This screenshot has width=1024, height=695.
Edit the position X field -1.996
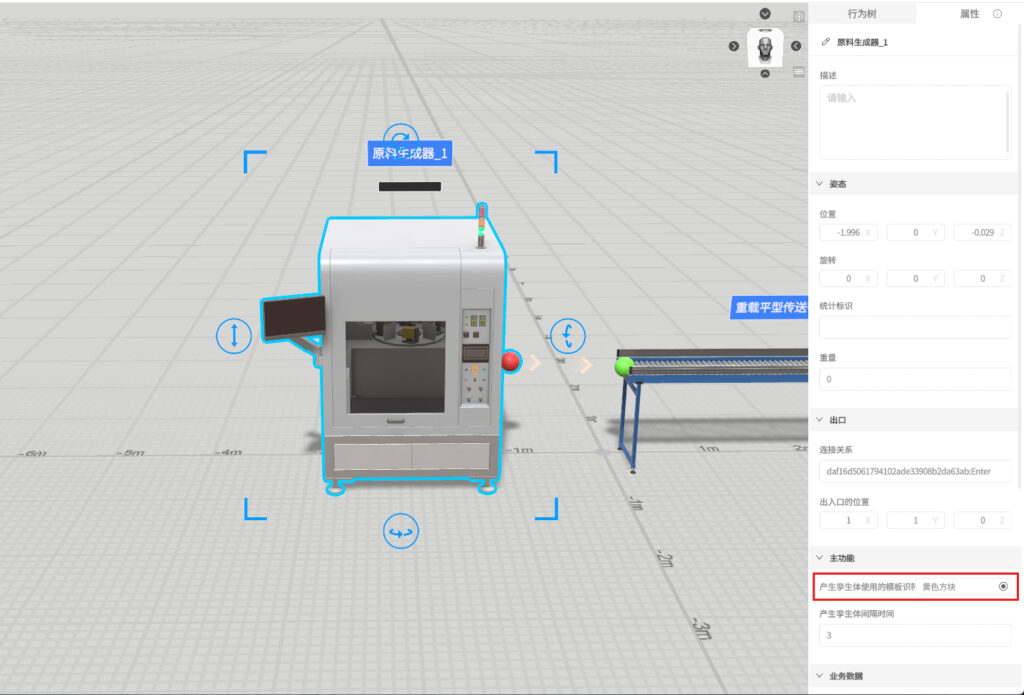tap(848, 233)
